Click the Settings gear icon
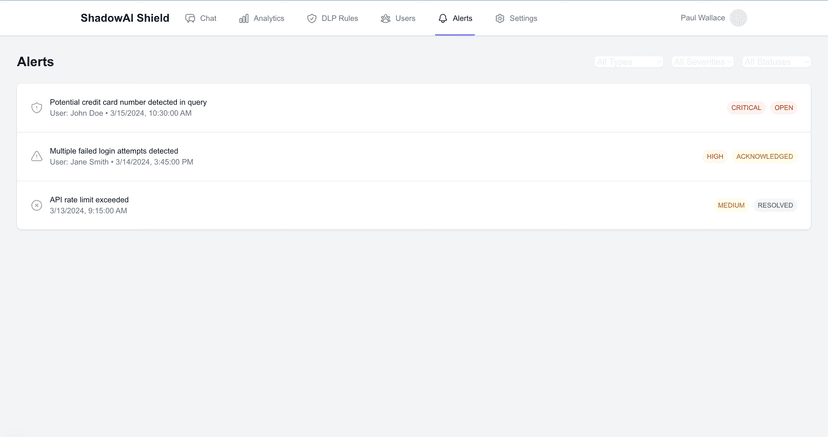 [500, 18]
